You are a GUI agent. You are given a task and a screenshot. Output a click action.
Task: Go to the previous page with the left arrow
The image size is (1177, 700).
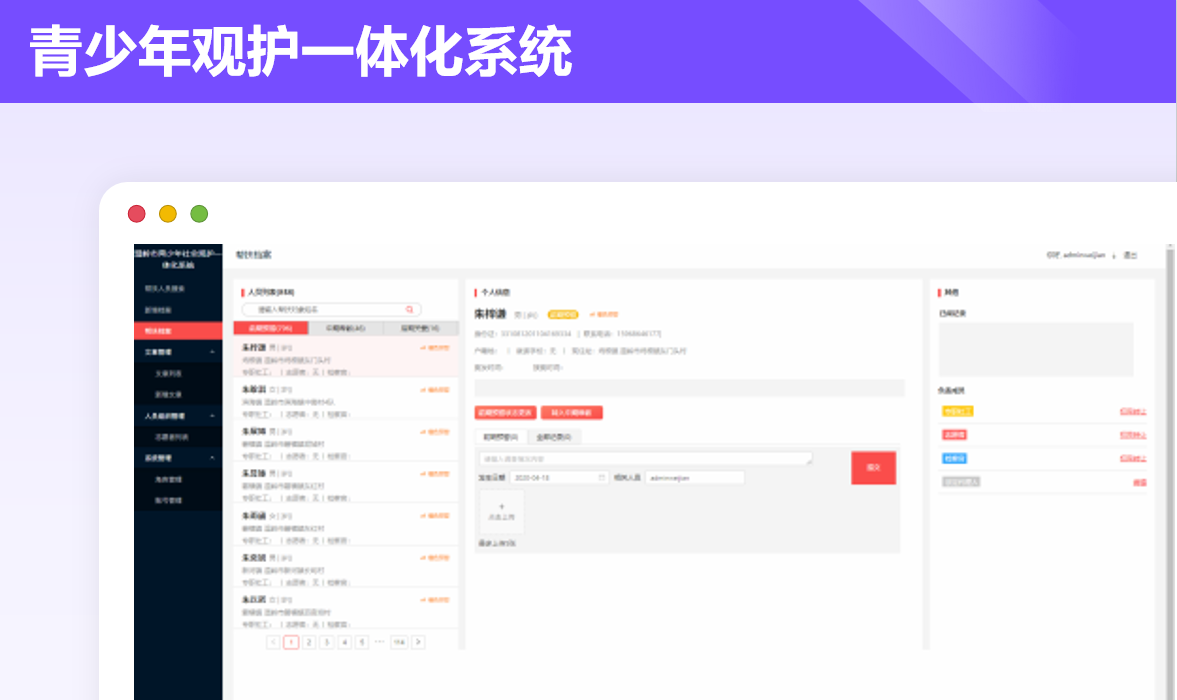coord(273,642)
